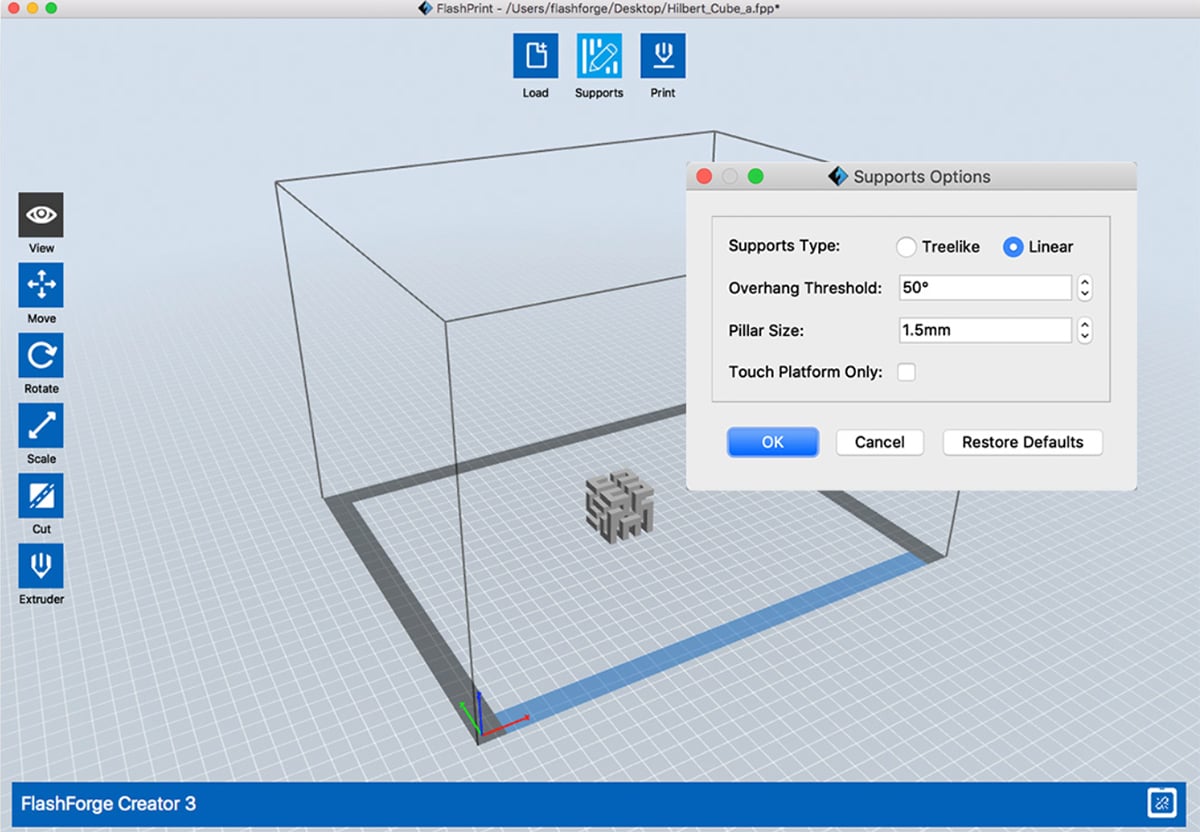Click the Pillar Size value field
The image size is (1200, 832).
coord(985,330)
